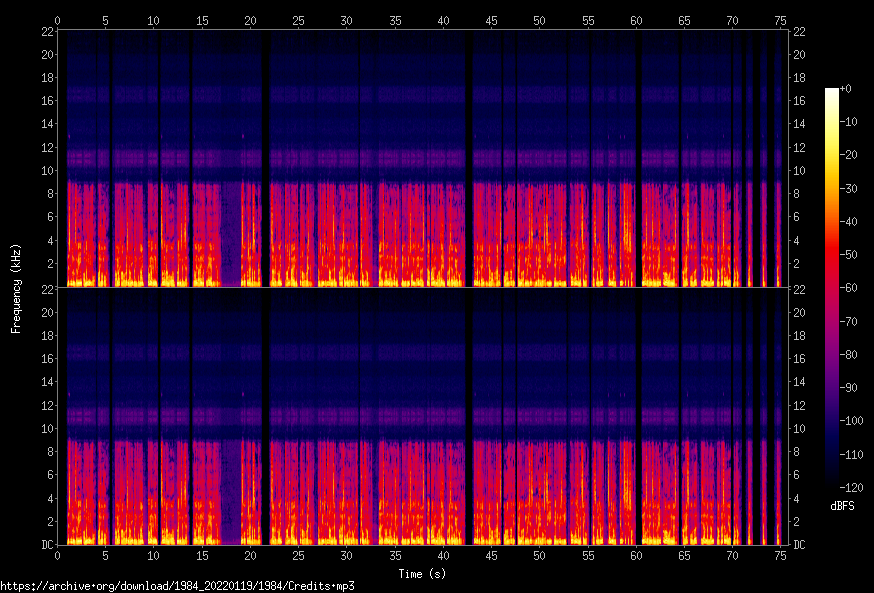Click the 0 tick on the top time axis

coord(58,20)
